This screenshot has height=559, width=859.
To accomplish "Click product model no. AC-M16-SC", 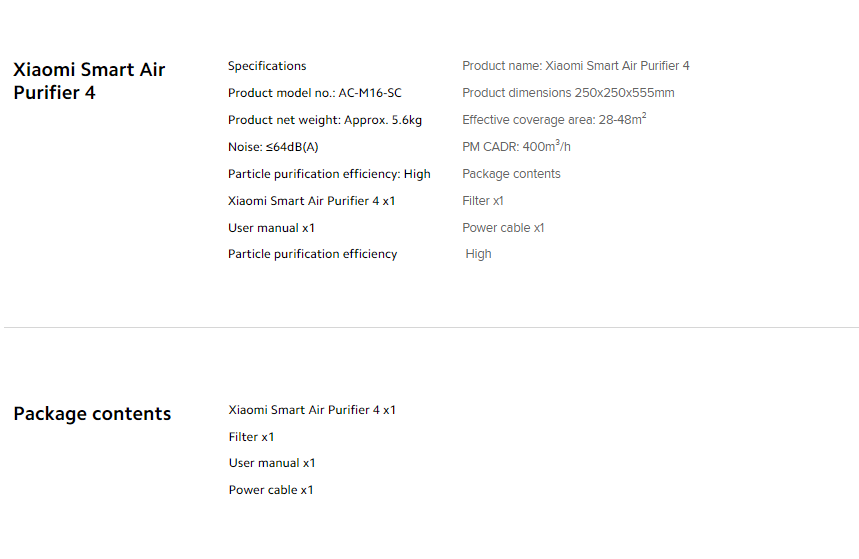I will (x=314, y=93).
